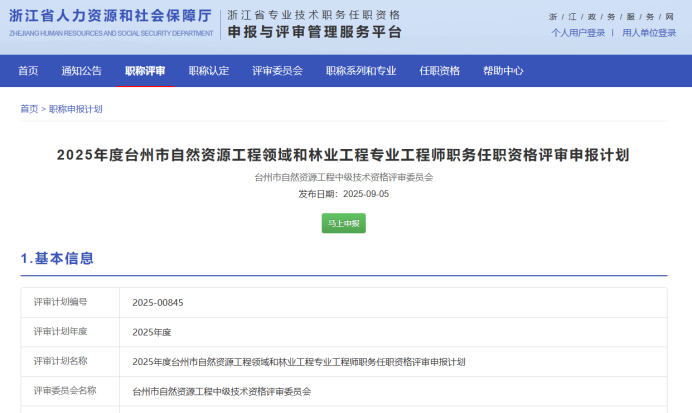Click 个人用户登录 login link
Viewport: 692px width, 413px height.
(578, 33)
